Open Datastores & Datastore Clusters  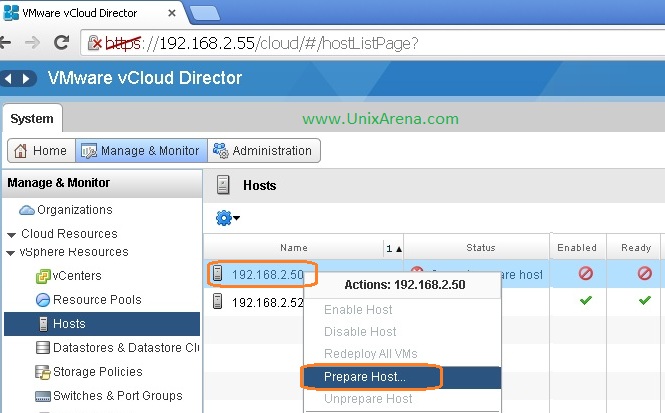coord(126,348)
